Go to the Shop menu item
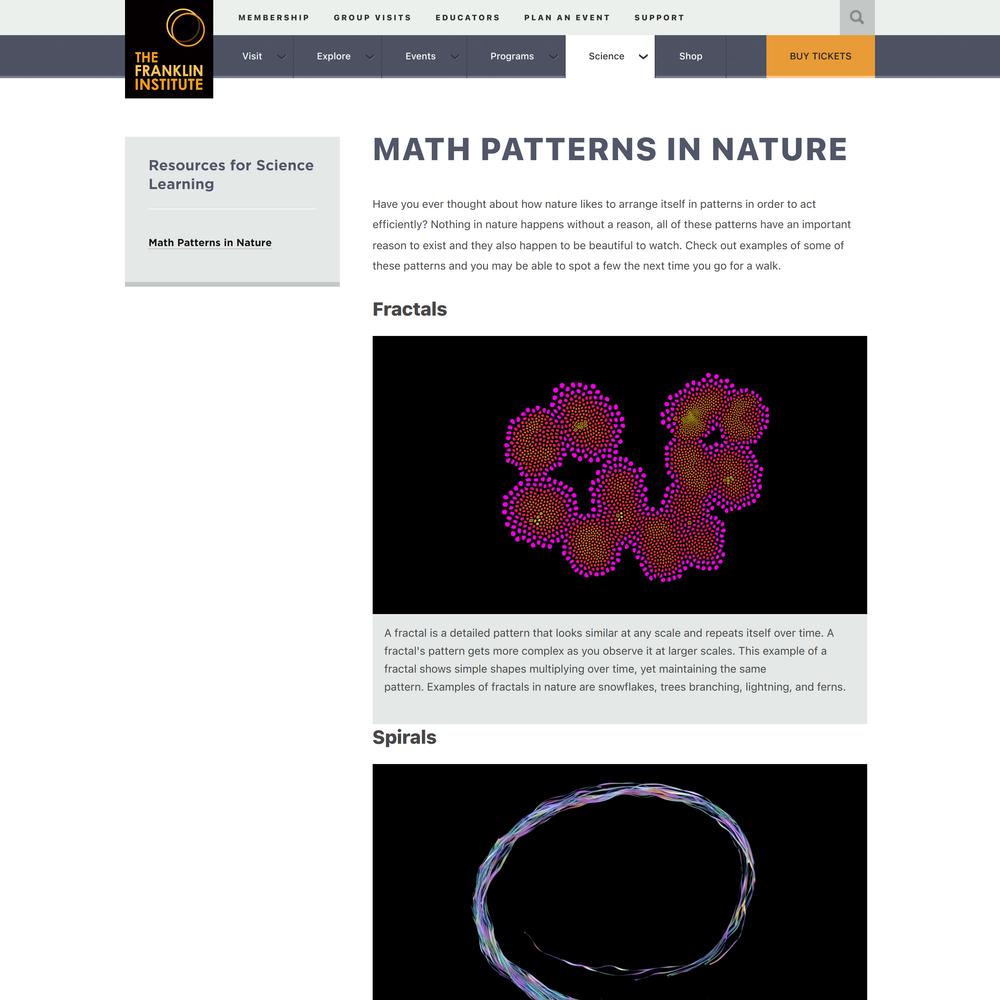 (x=690, y=56)
